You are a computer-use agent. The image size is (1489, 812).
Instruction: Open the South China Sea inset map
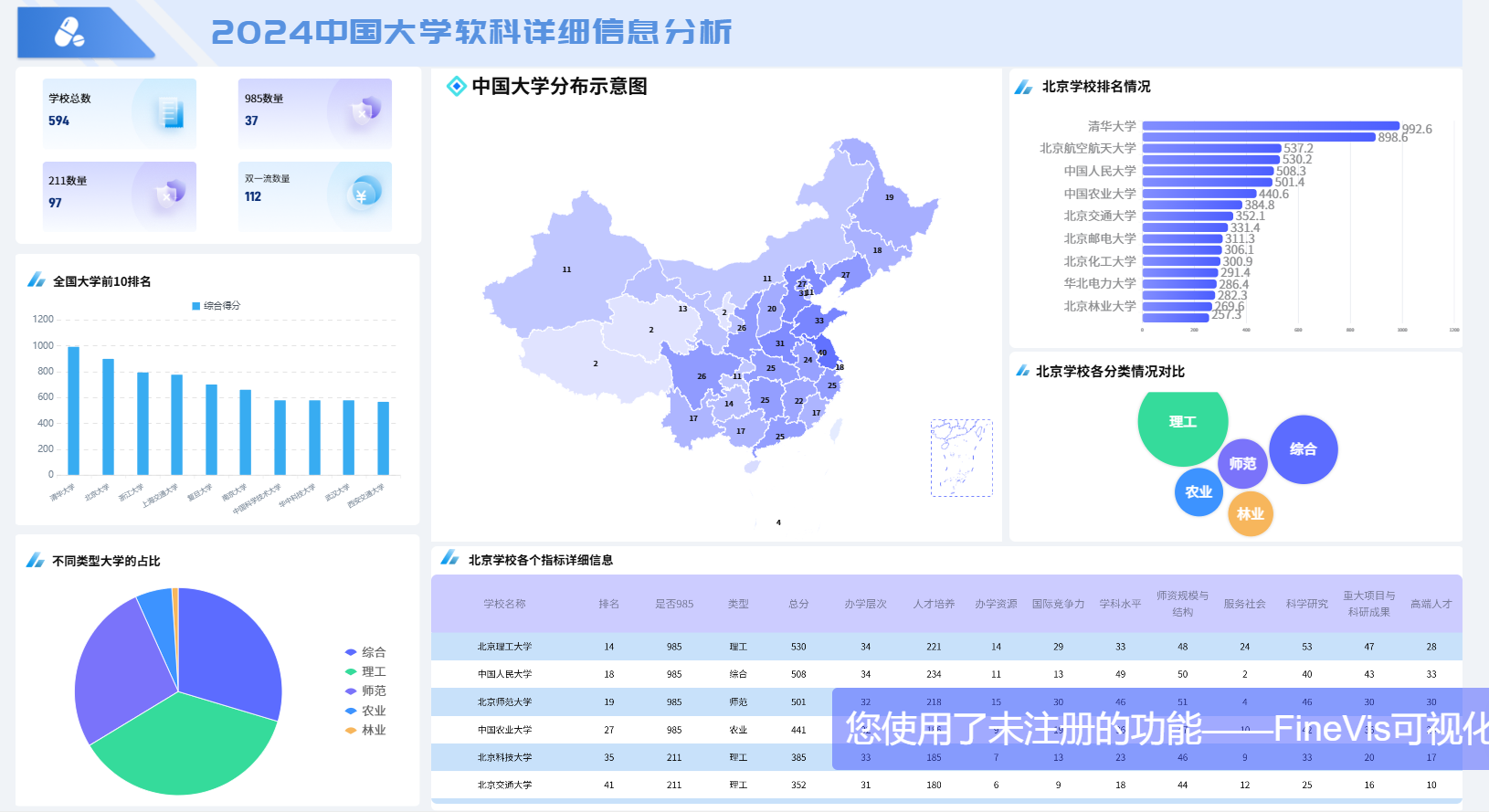[x=961, y=459]
